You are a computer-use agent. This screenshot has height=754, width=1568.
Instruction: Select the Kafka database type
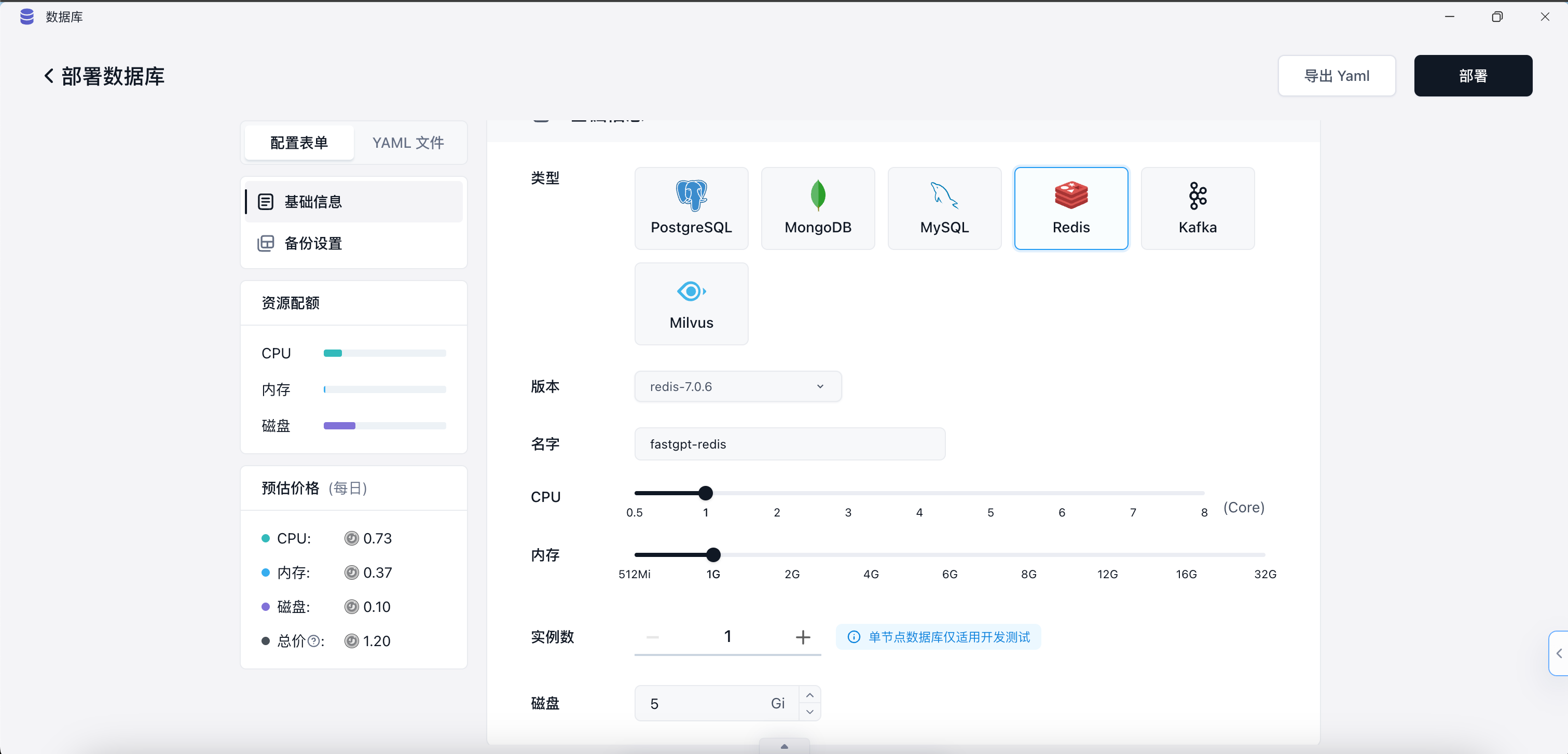tap(1198, 208)
